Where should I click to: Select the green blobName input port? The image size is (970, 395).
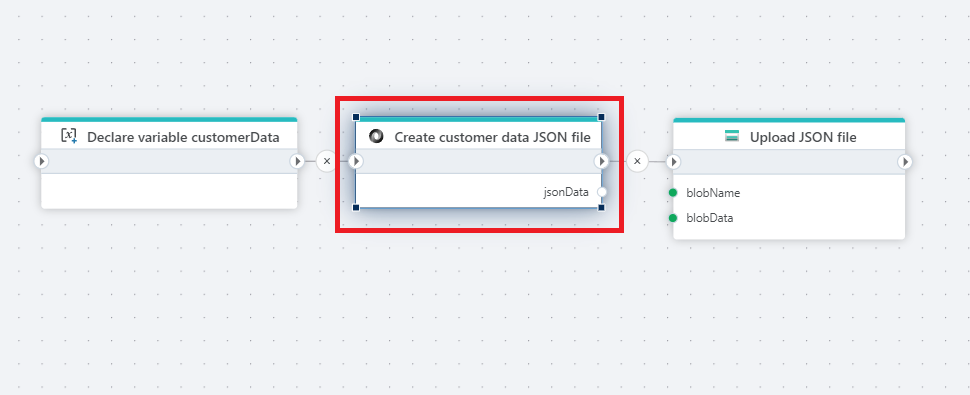tap(673, 193)
